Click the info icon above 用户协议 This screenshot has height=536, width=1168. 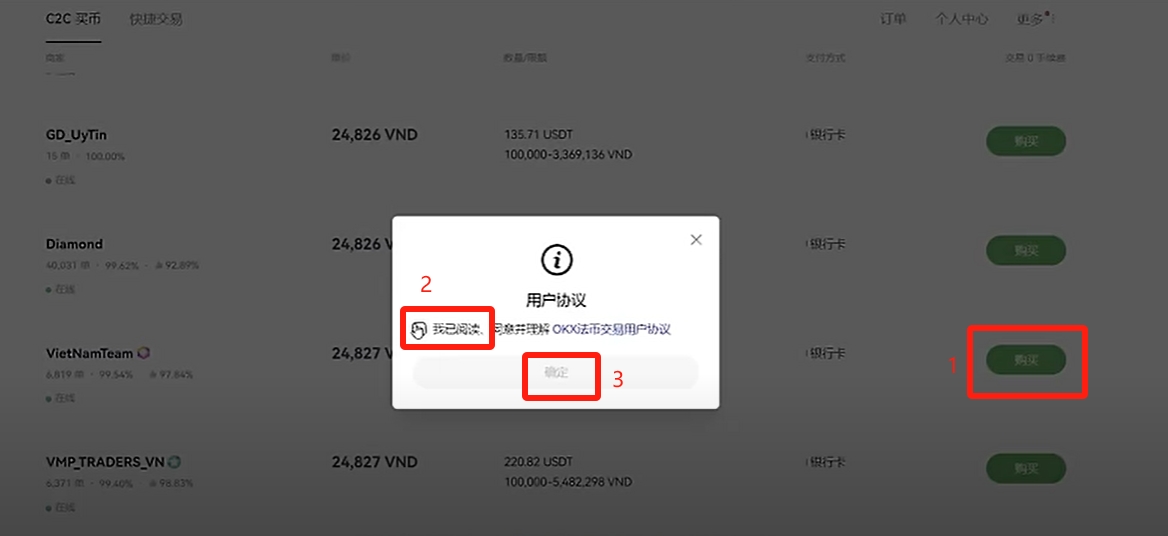pyautogui.click(x=556, y=260)
